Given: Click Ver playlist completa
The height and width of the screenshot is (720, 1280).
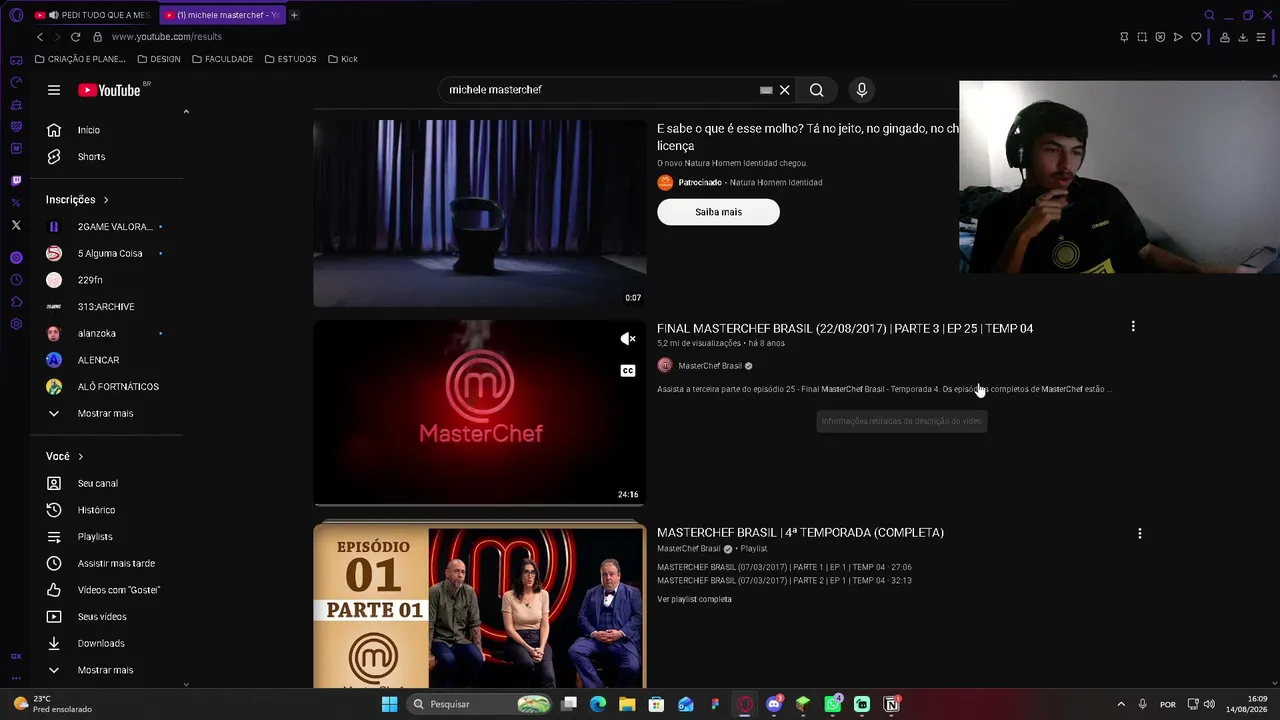Looking at the screenshot, I should tap(694, 600).
